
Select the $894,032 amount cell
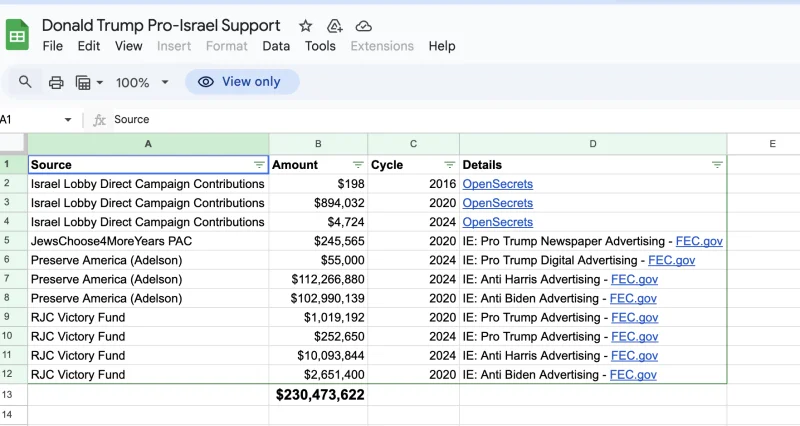pyautogui.click(x=318, y=203)
